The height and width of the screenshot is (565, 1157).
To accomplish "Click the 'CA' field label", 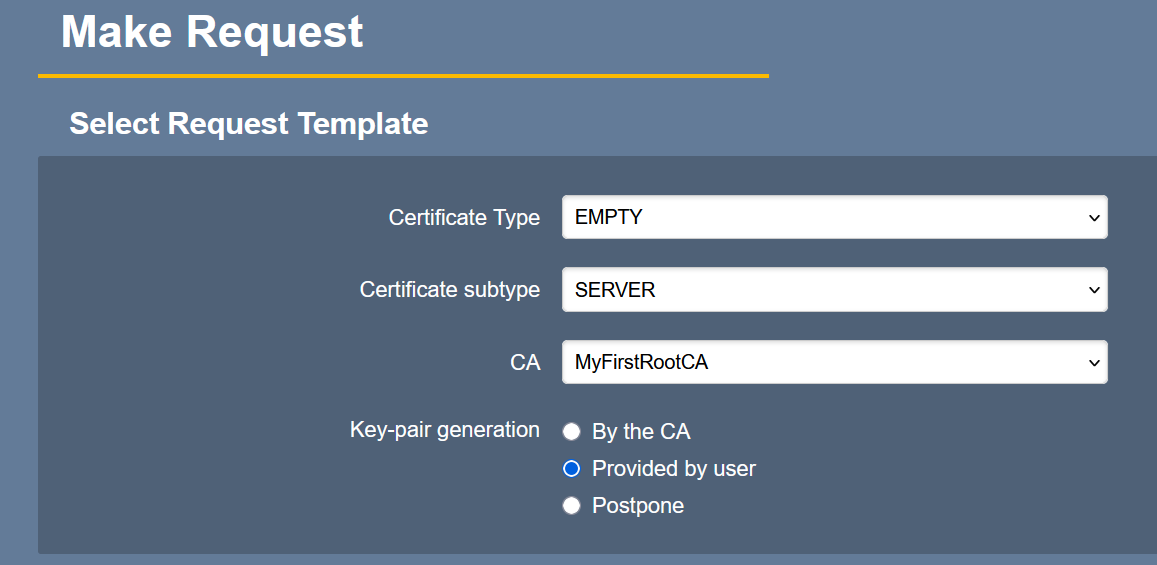I will [525, 362].
